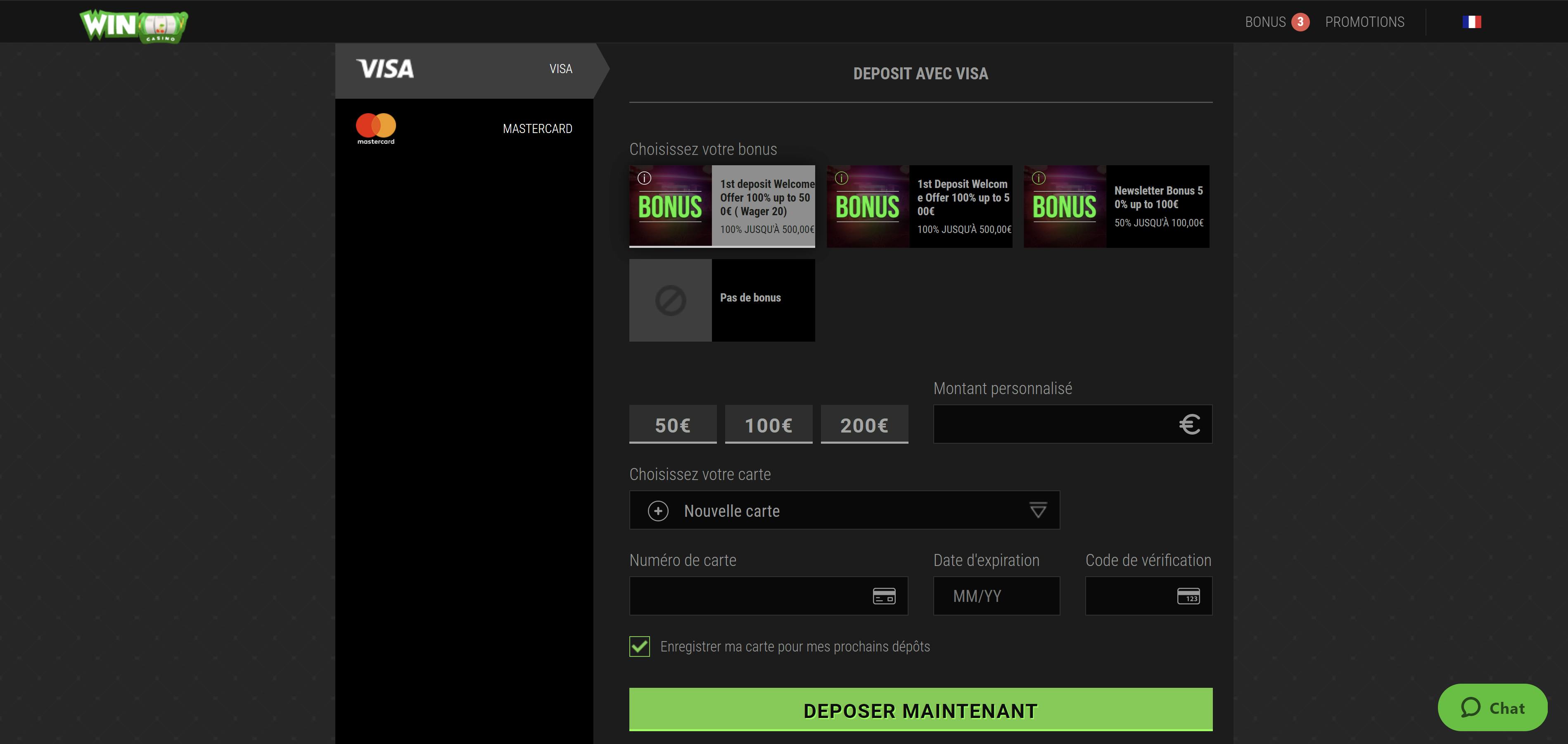This screenshot has height=744, width=1568.
Task: Pick the 200€ deposit amount
Action: (x=864, y=424)
